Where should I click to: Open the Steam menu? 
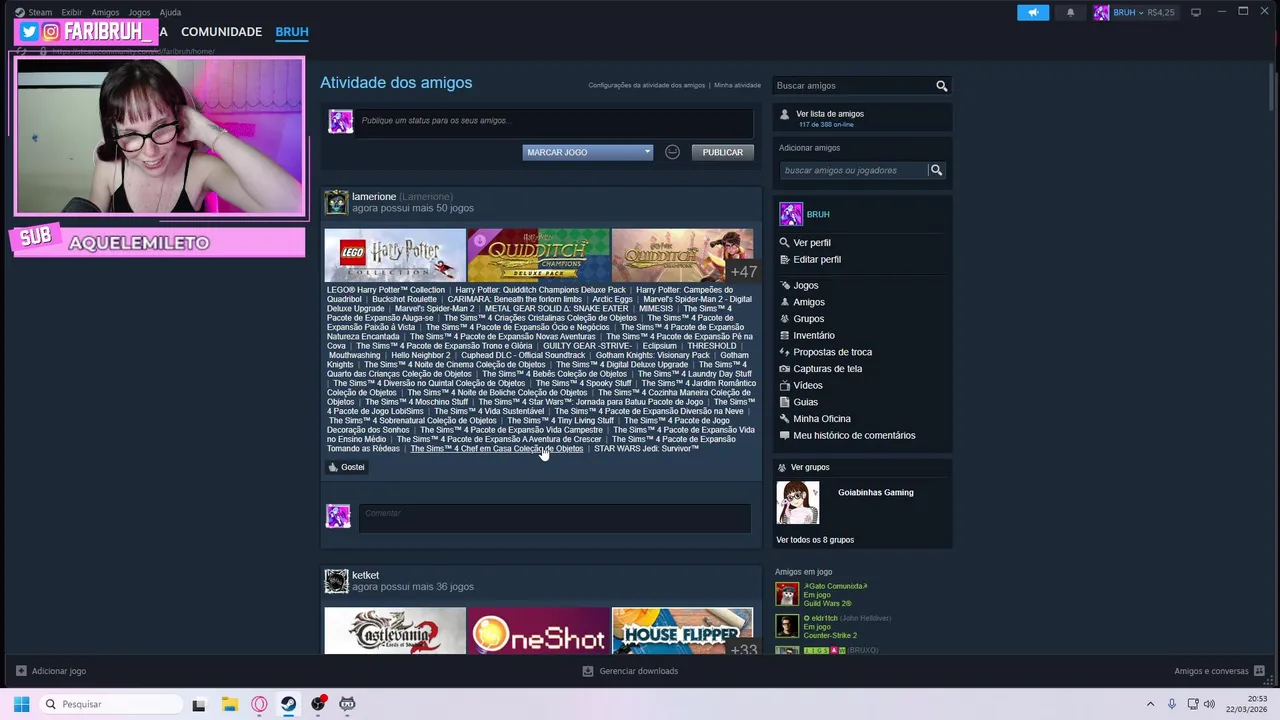click(40, 13)
